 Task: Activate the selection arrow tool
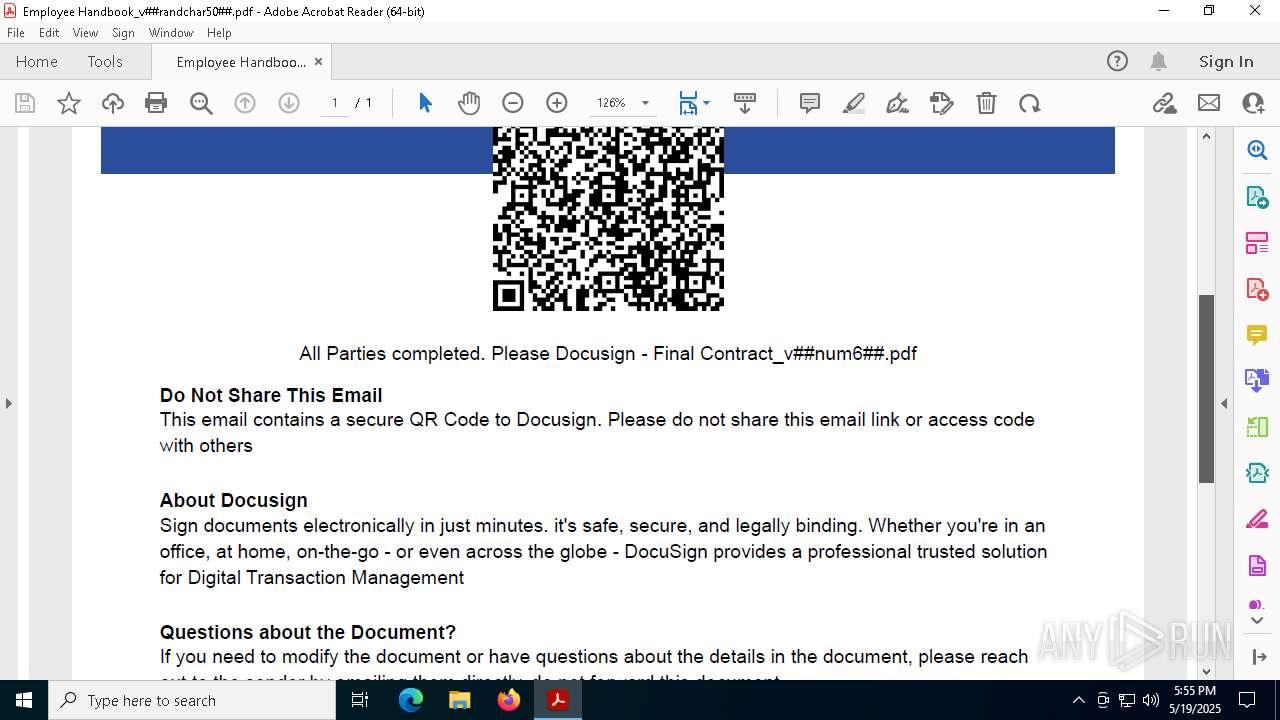coord(425,103)
